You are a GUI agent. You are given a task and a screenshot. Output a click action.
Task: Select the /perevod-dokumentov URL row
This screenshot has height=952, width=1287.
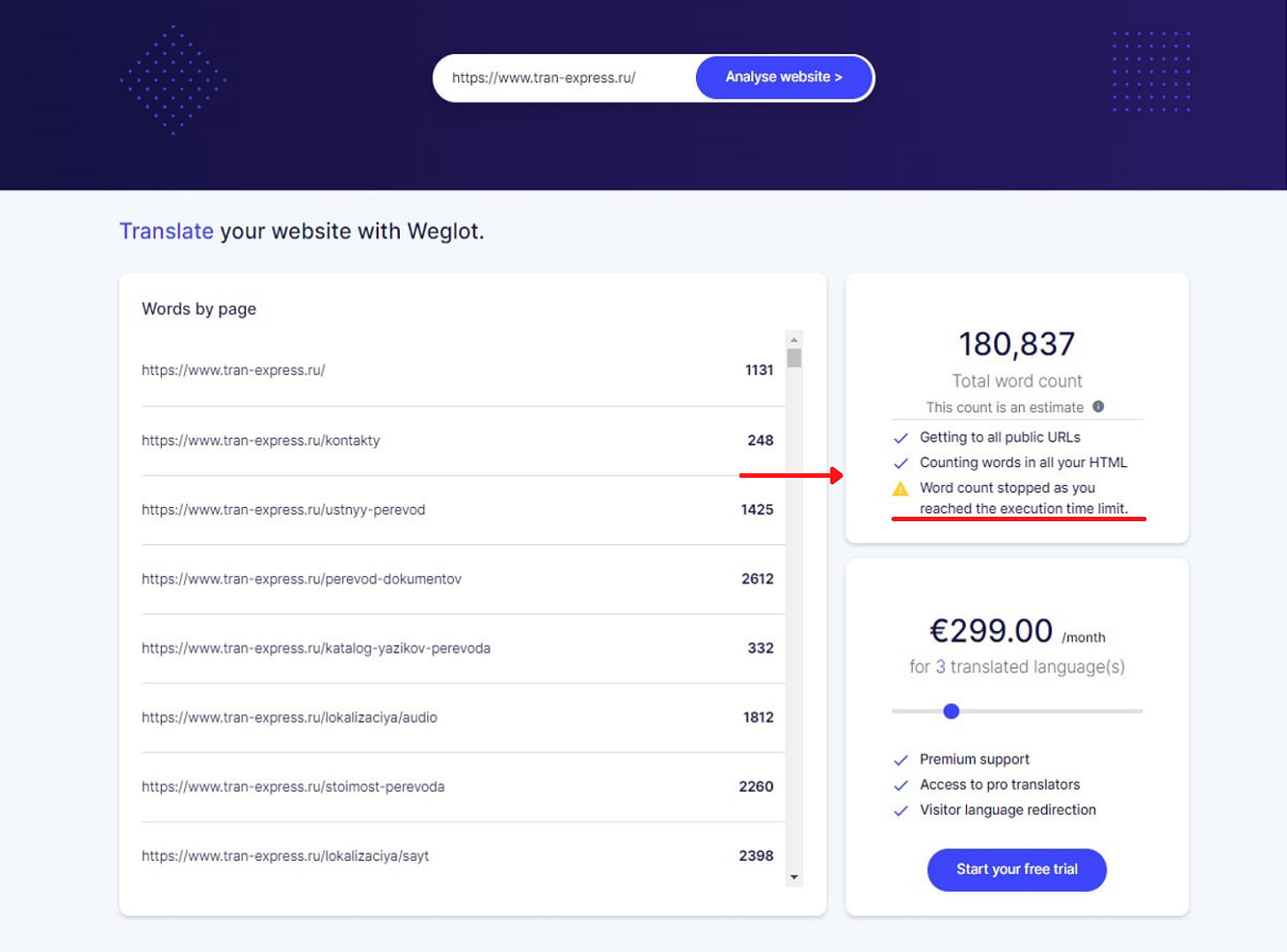[463, 579]
